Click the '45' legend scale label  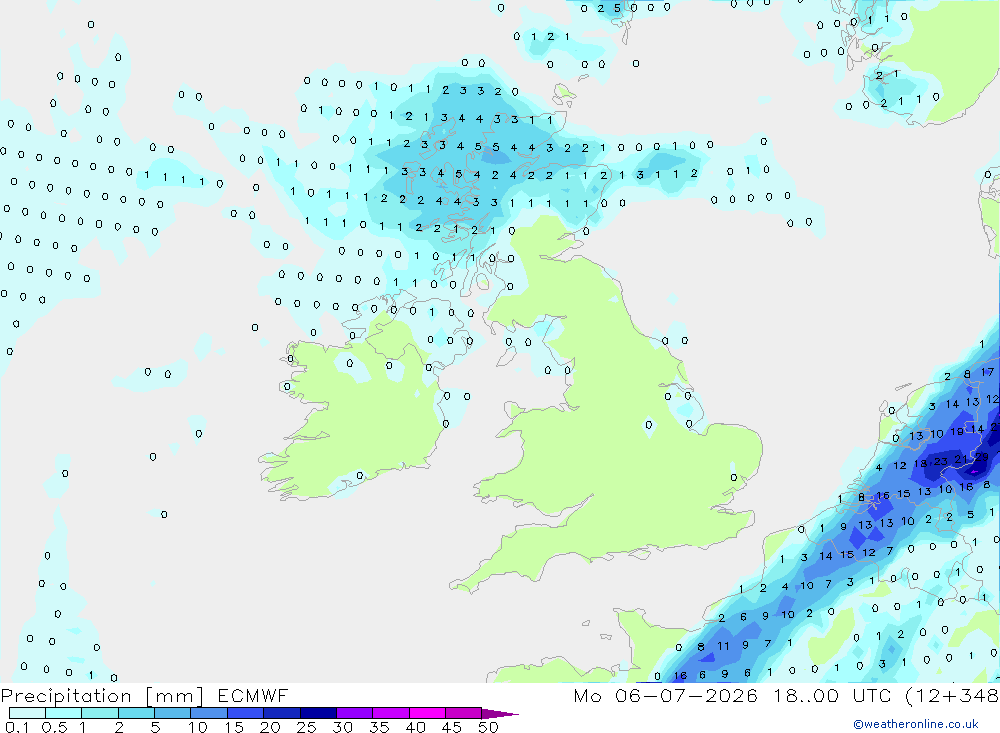pyautogui.click(x=452, y=727)
